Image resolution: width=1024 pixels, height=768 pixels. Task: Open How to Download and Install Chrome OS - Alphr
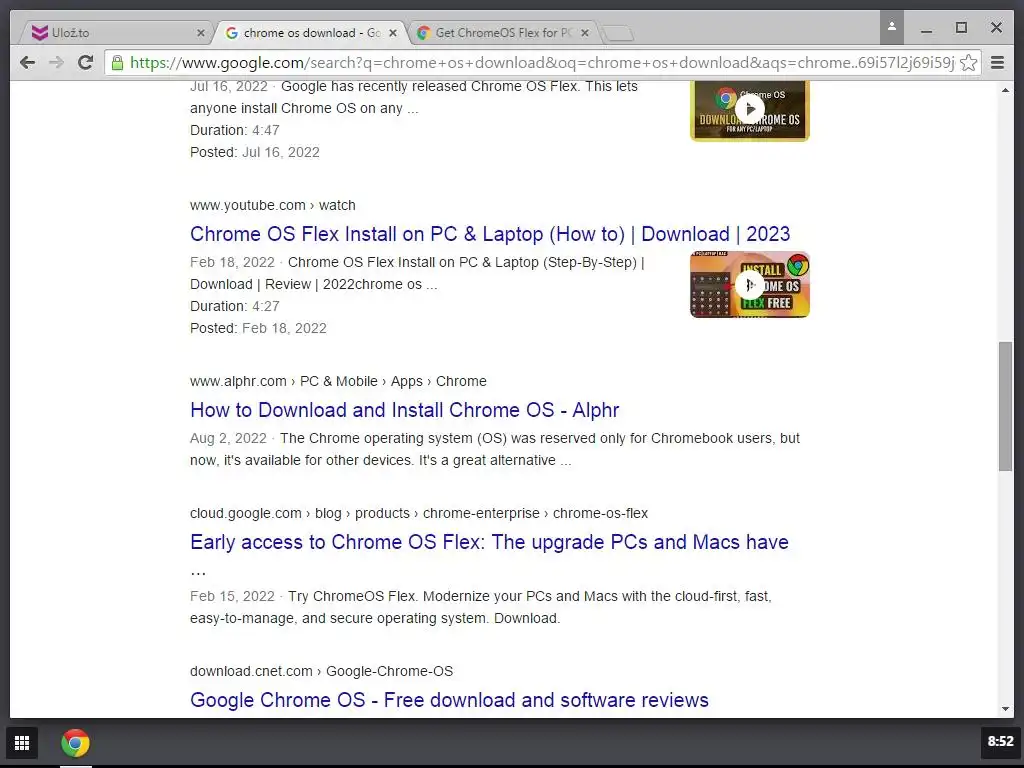coord(404,410)
